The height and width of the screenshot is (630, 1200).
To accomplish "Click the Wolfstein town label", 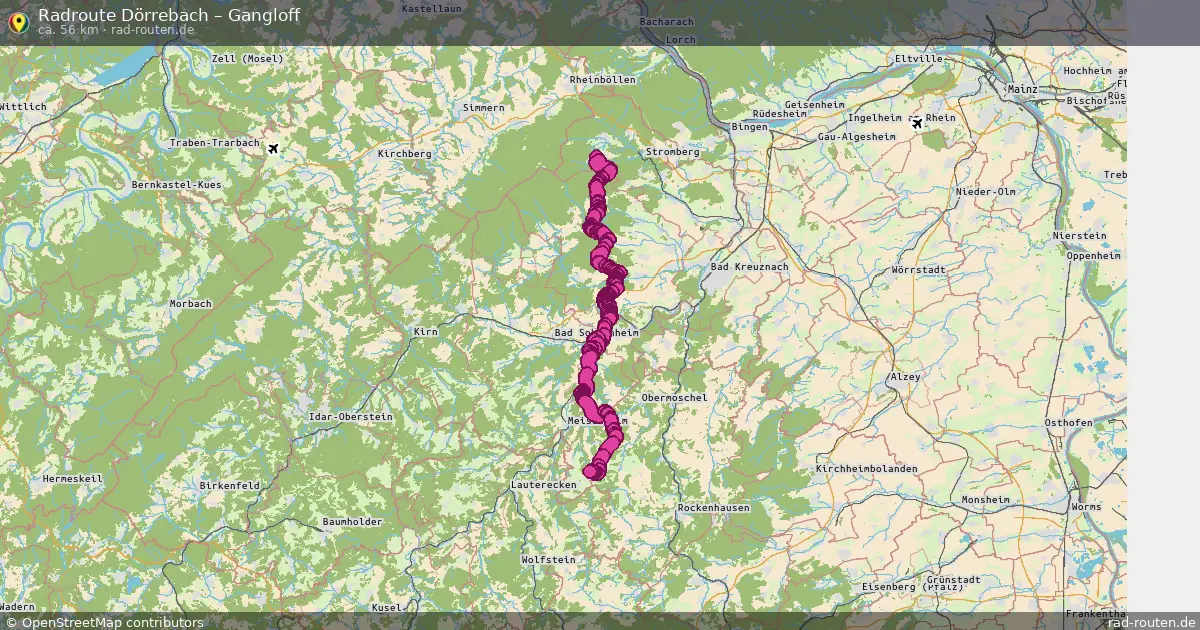I will (549, 560).
